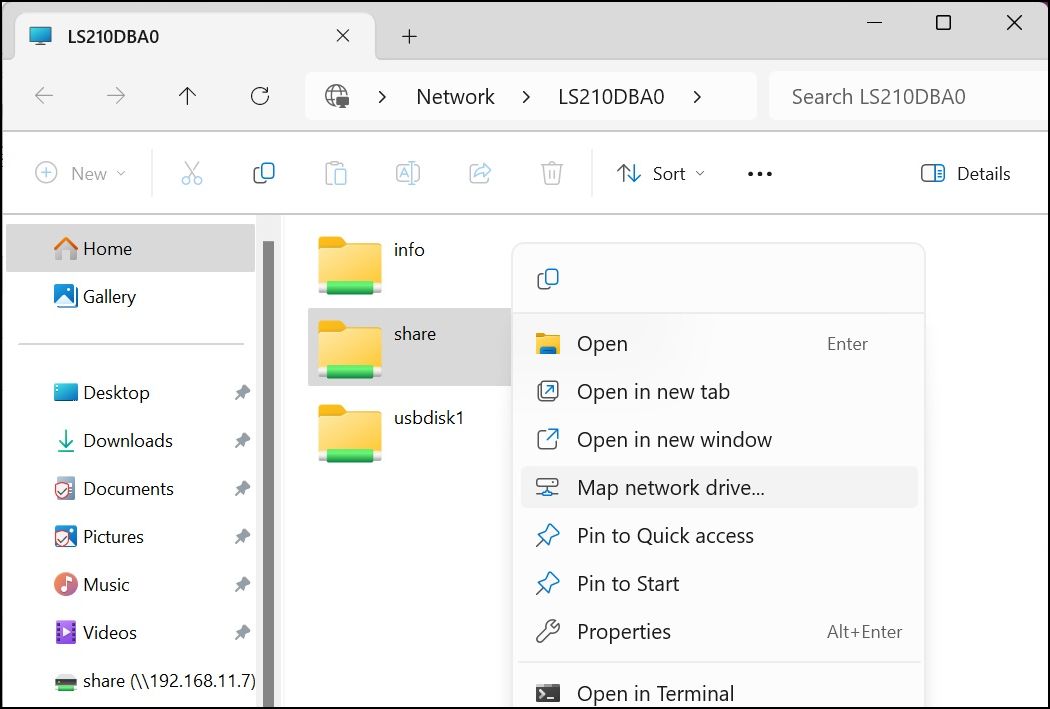The width and height of the screenshot is (1050, 709).
Task: Expand the Sort dropdown
Action: [x=661, y=173]
